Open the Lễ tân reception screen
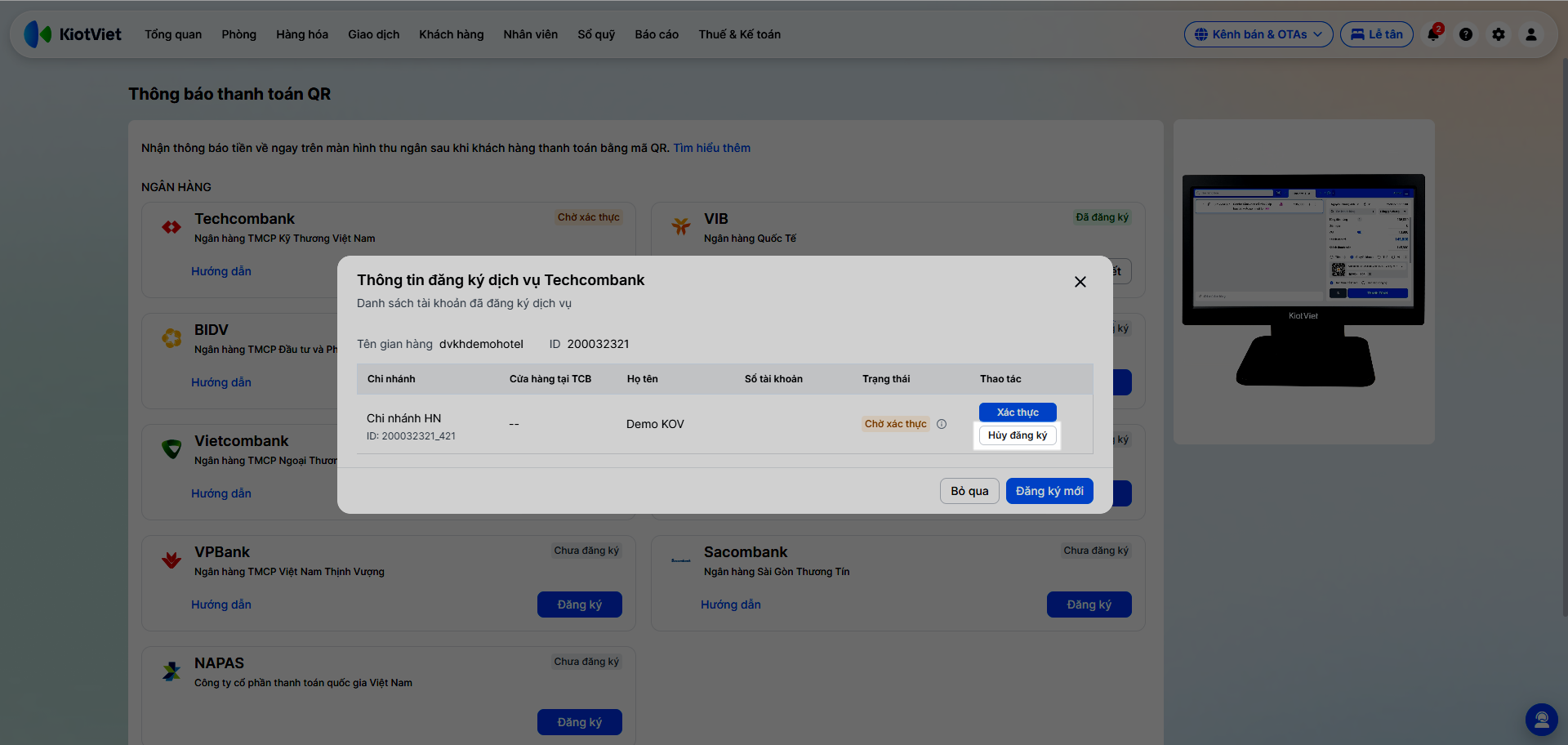 [x=1377, y=34]
